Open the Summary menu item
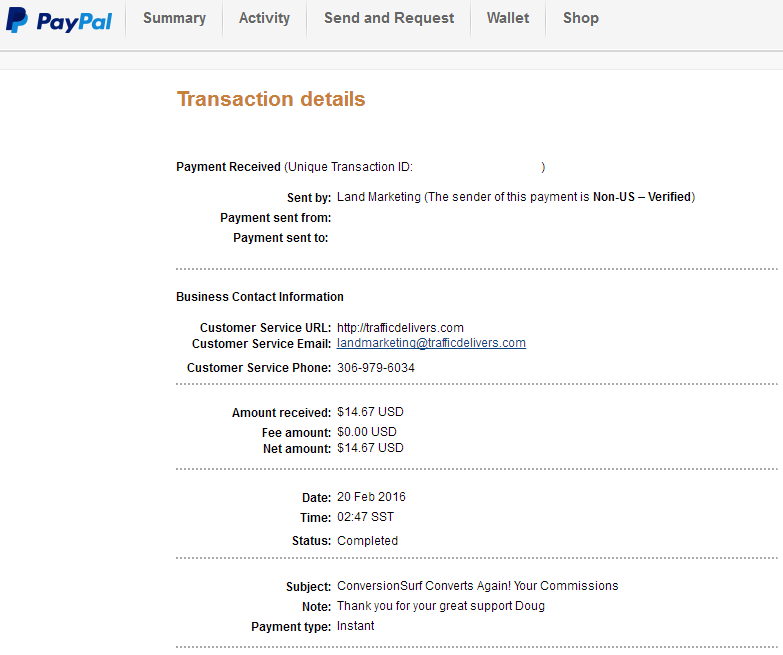783x655 pixels. point(174,18)
